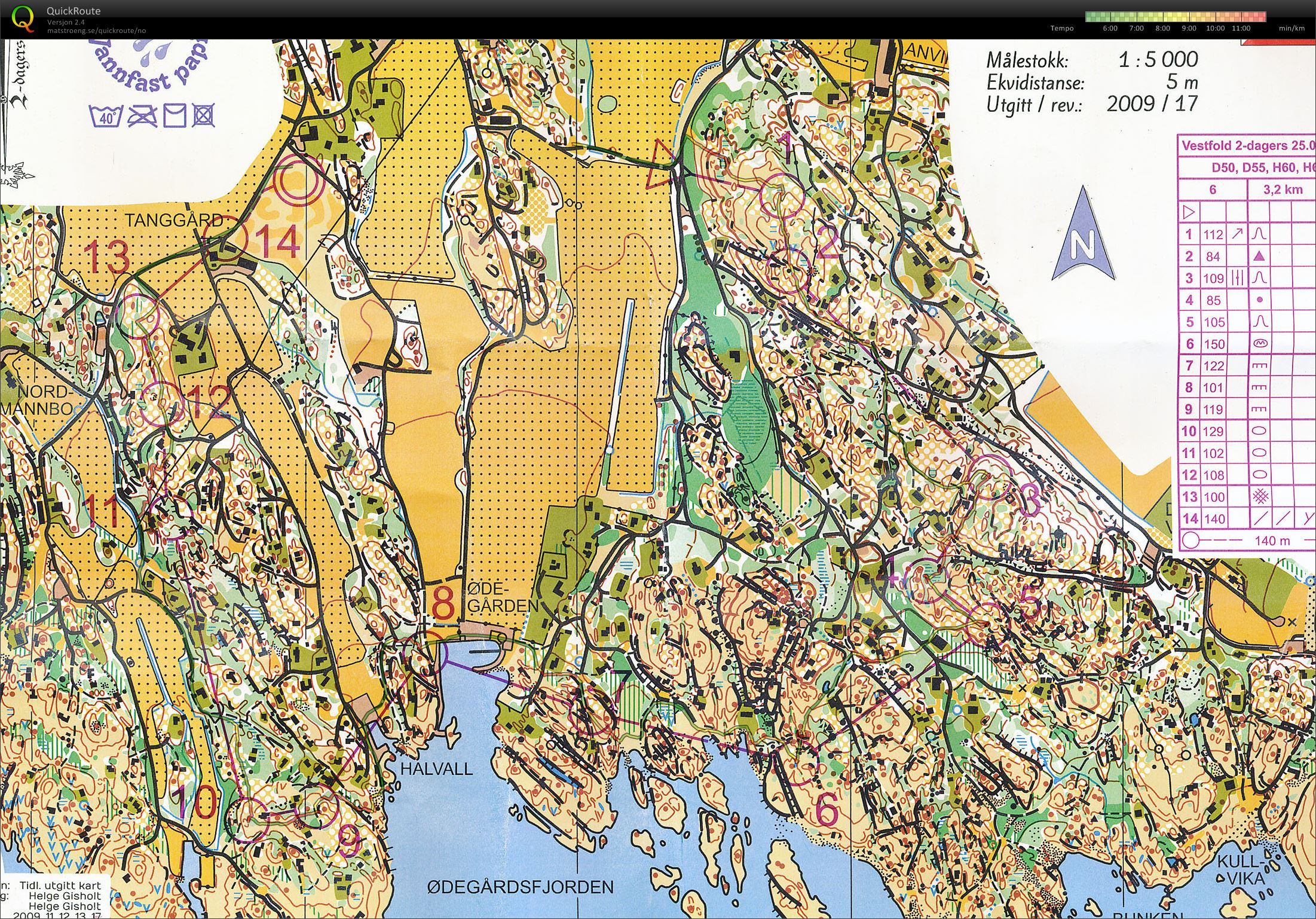Click the crossed-out square laundry symbol
This screenshot has width=1316, height=919.
pyautogui.click(x=203, y=115)
